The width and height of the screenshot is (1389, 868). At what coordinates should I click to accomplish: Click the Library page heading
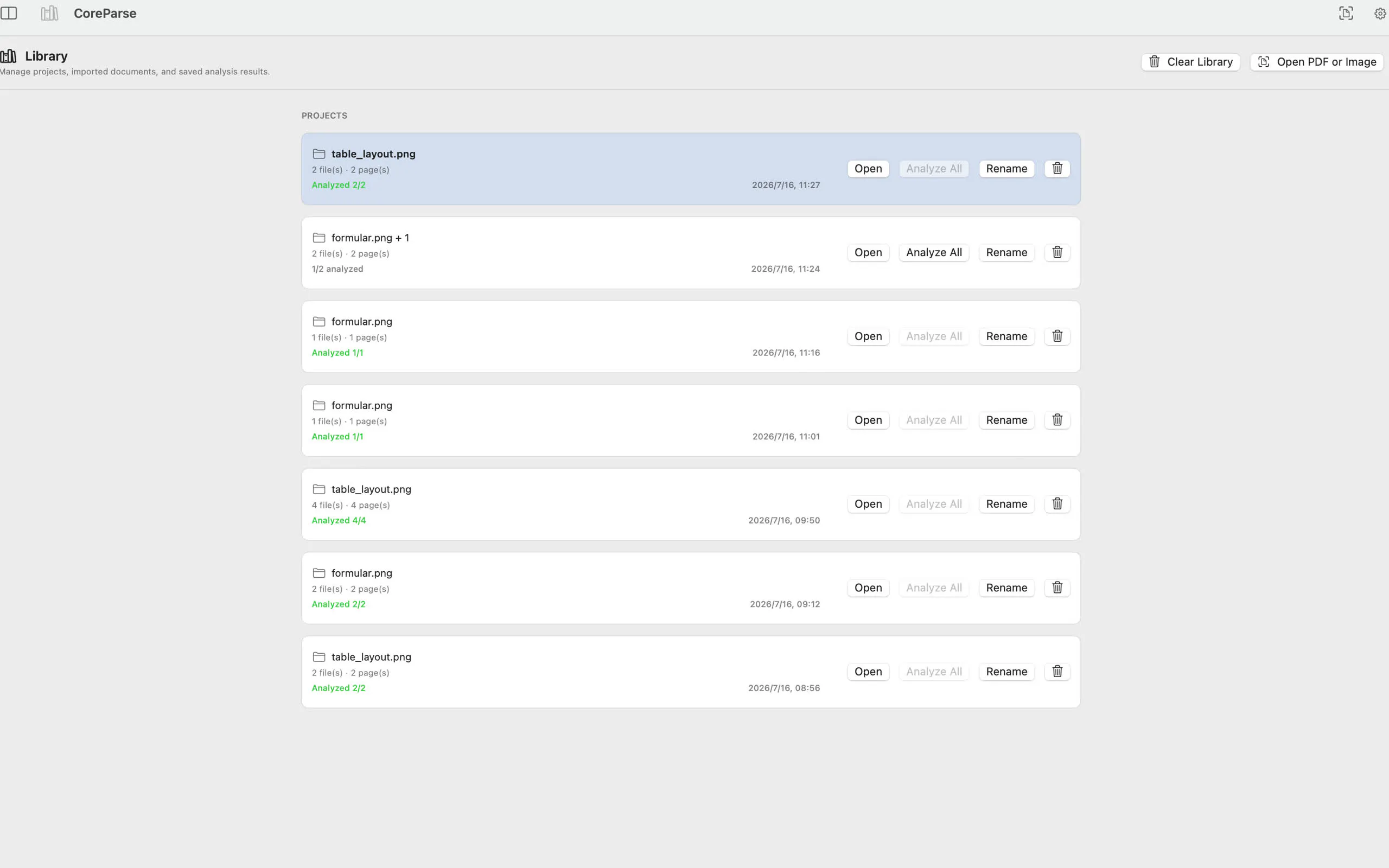(x=46, y=56)
